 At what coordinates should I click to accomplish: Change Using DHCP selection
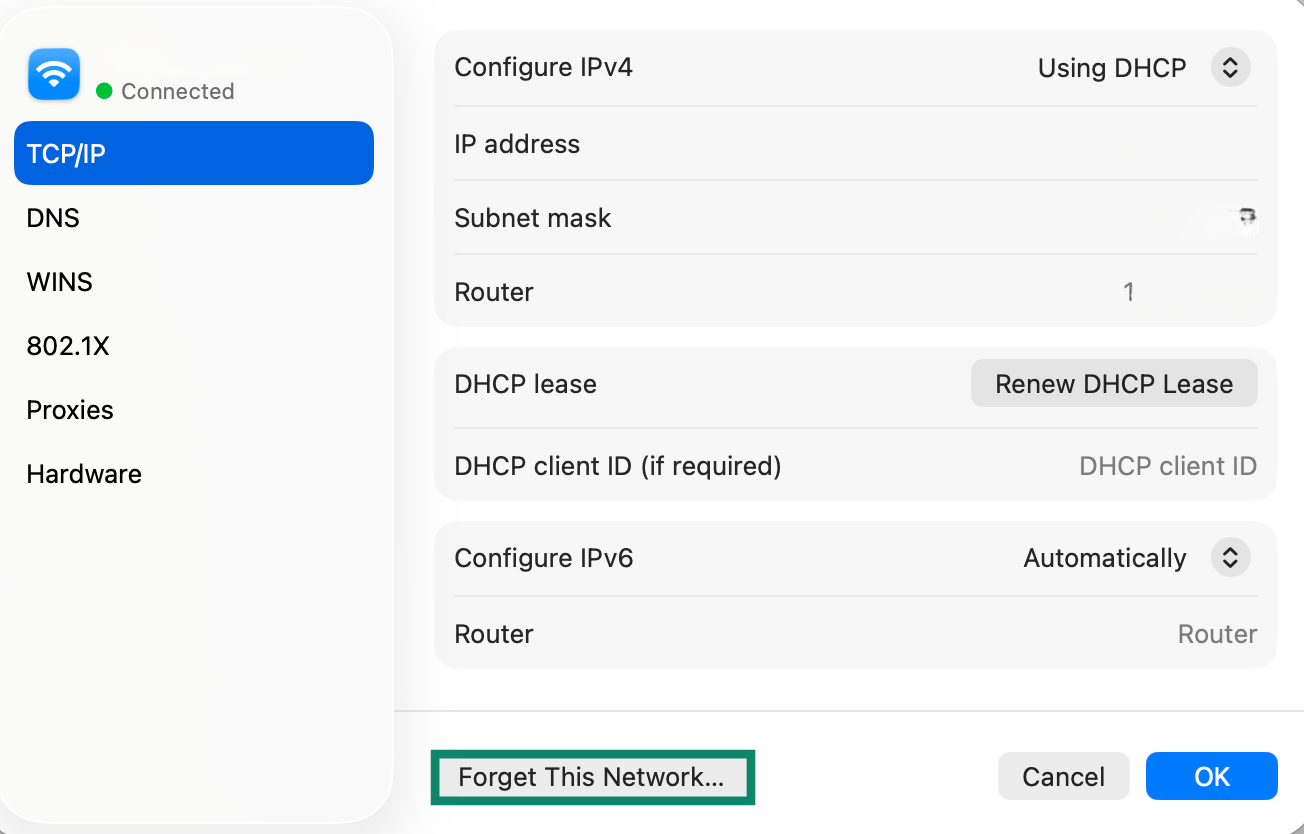tap(1112, 67)
